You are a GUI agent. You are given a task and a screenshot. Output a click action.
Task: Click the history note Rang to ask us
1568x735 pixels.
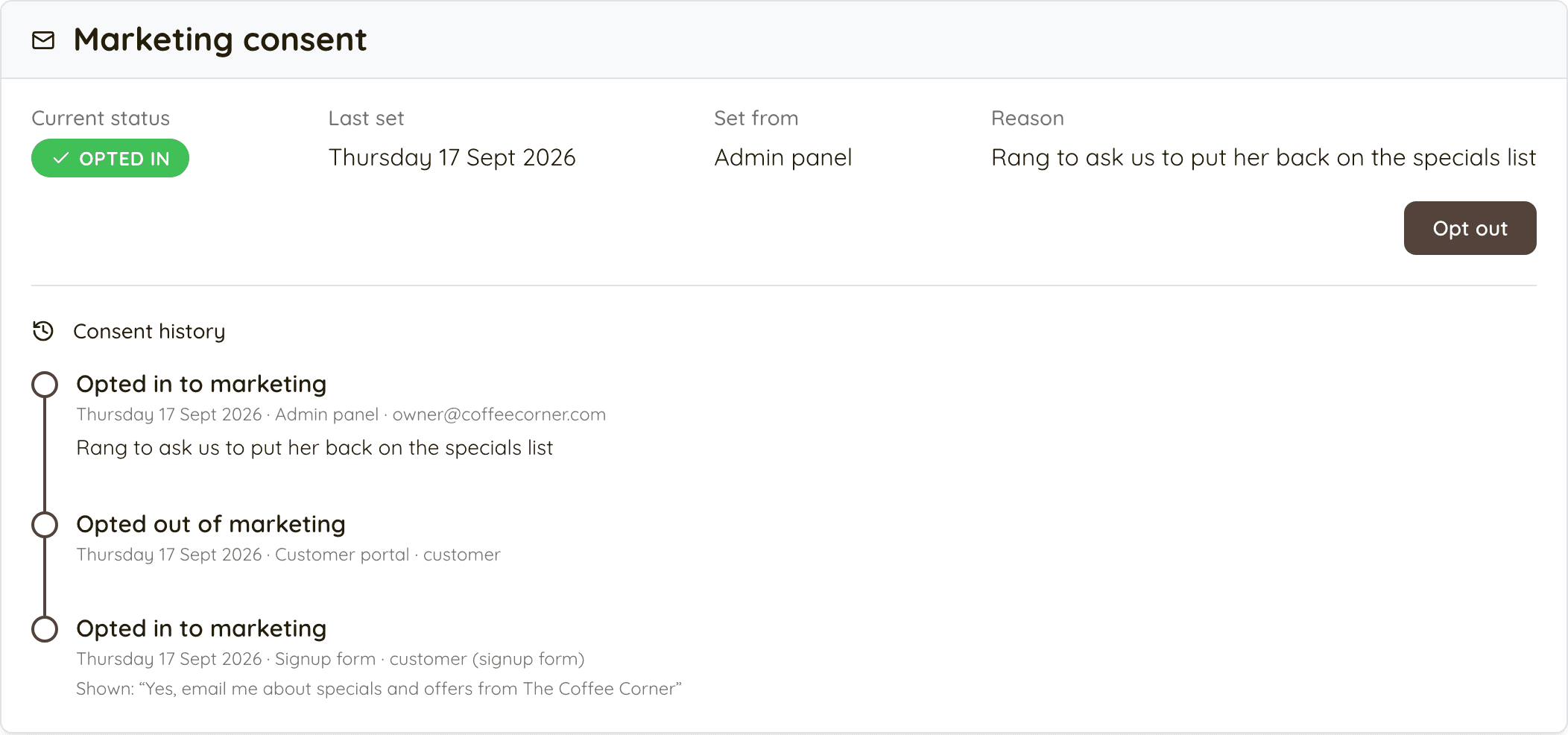[x=314, y=448]
